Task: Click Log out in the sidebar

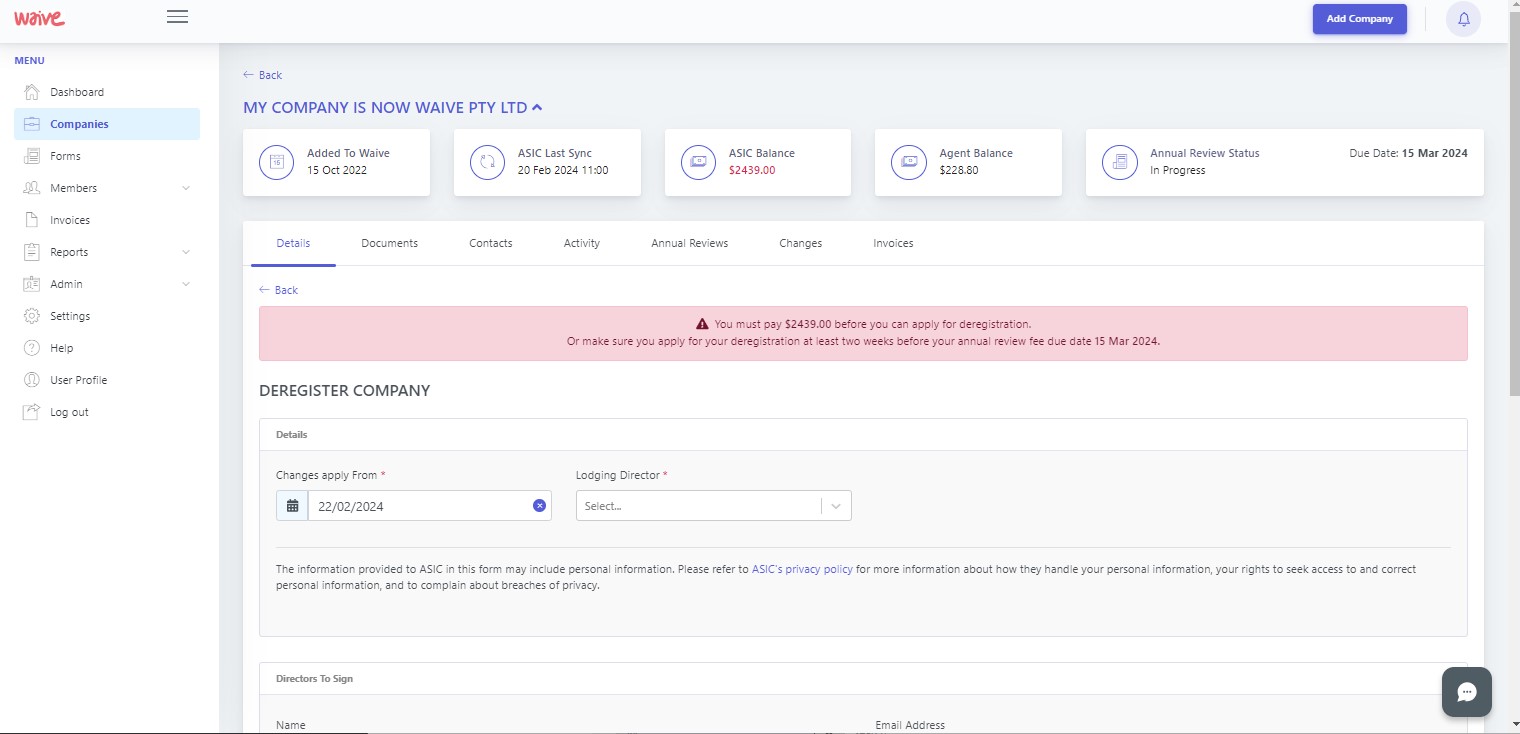Action: tap(107, 412)
